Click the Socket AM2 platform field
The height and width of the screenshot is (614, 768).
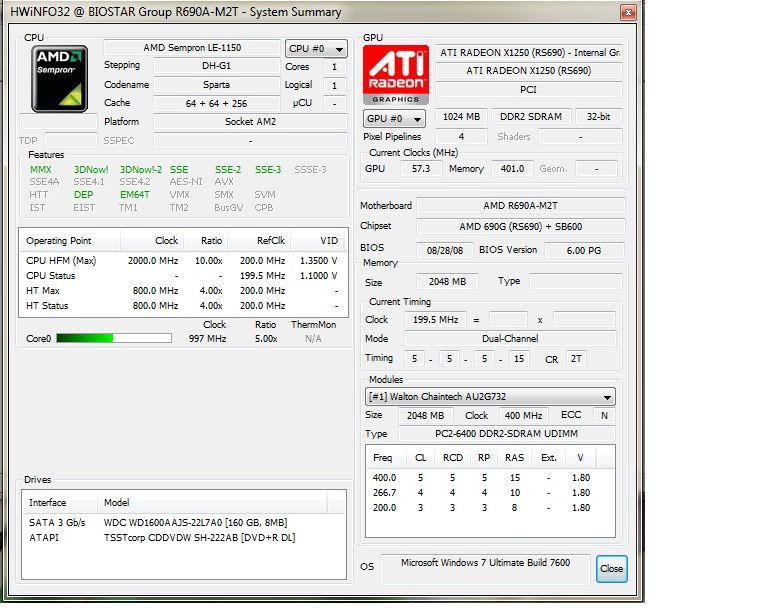pyautogui.click(x=250, y=121)
